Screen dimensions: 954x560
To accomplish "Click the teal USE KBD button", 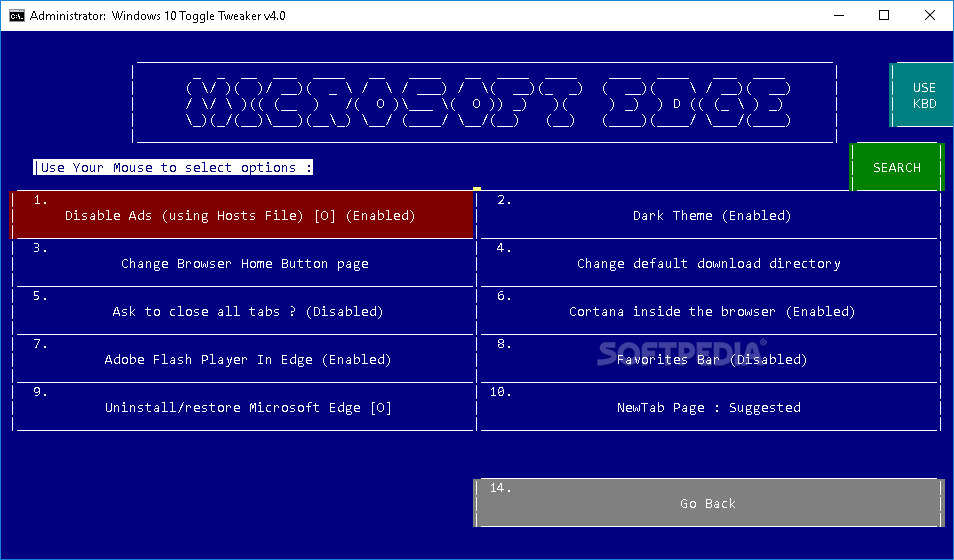I will (923, 95).
